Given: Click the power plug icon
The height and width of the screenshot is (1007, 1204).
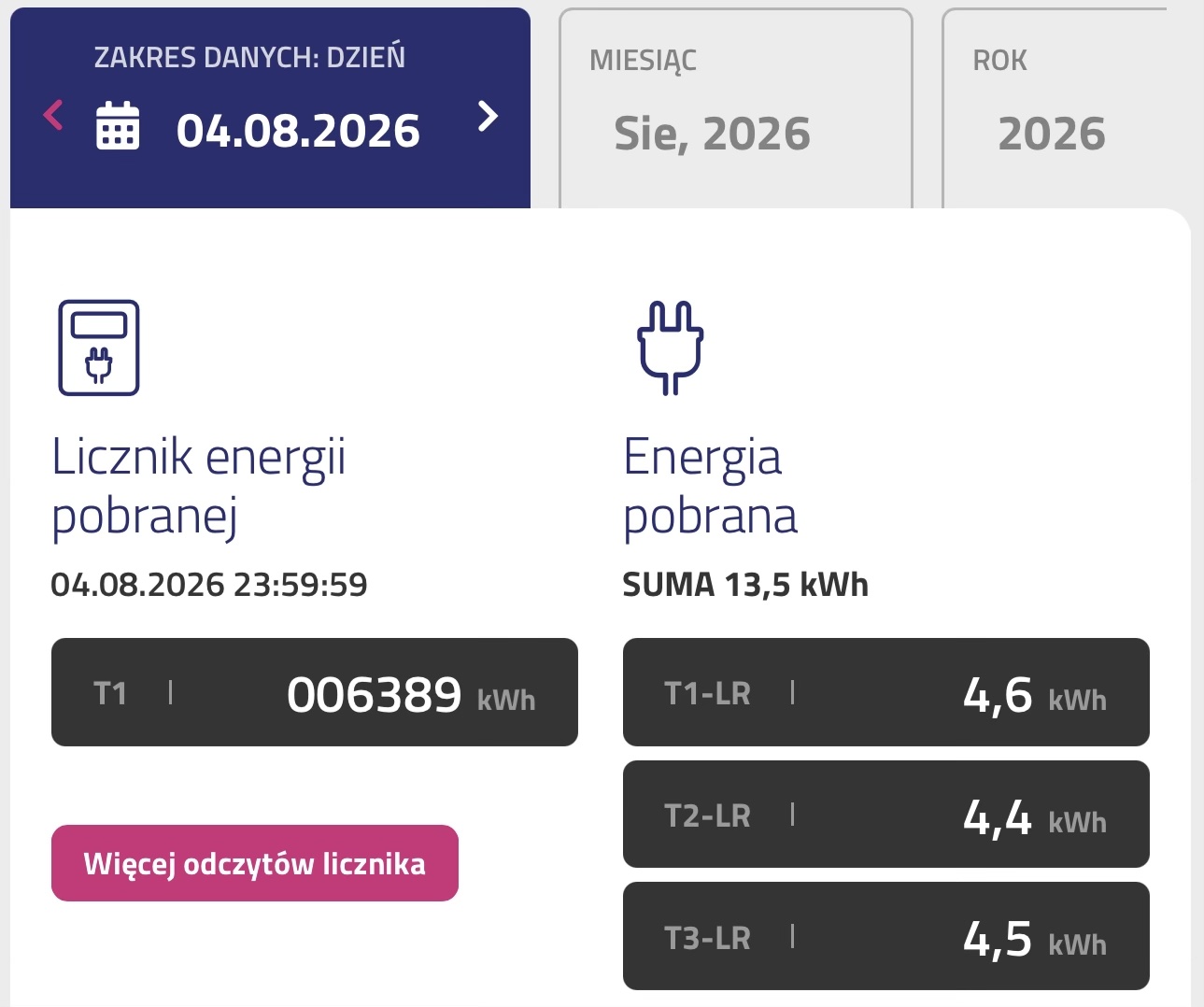Looking at the screenshot, I should (x=671, y=347).
